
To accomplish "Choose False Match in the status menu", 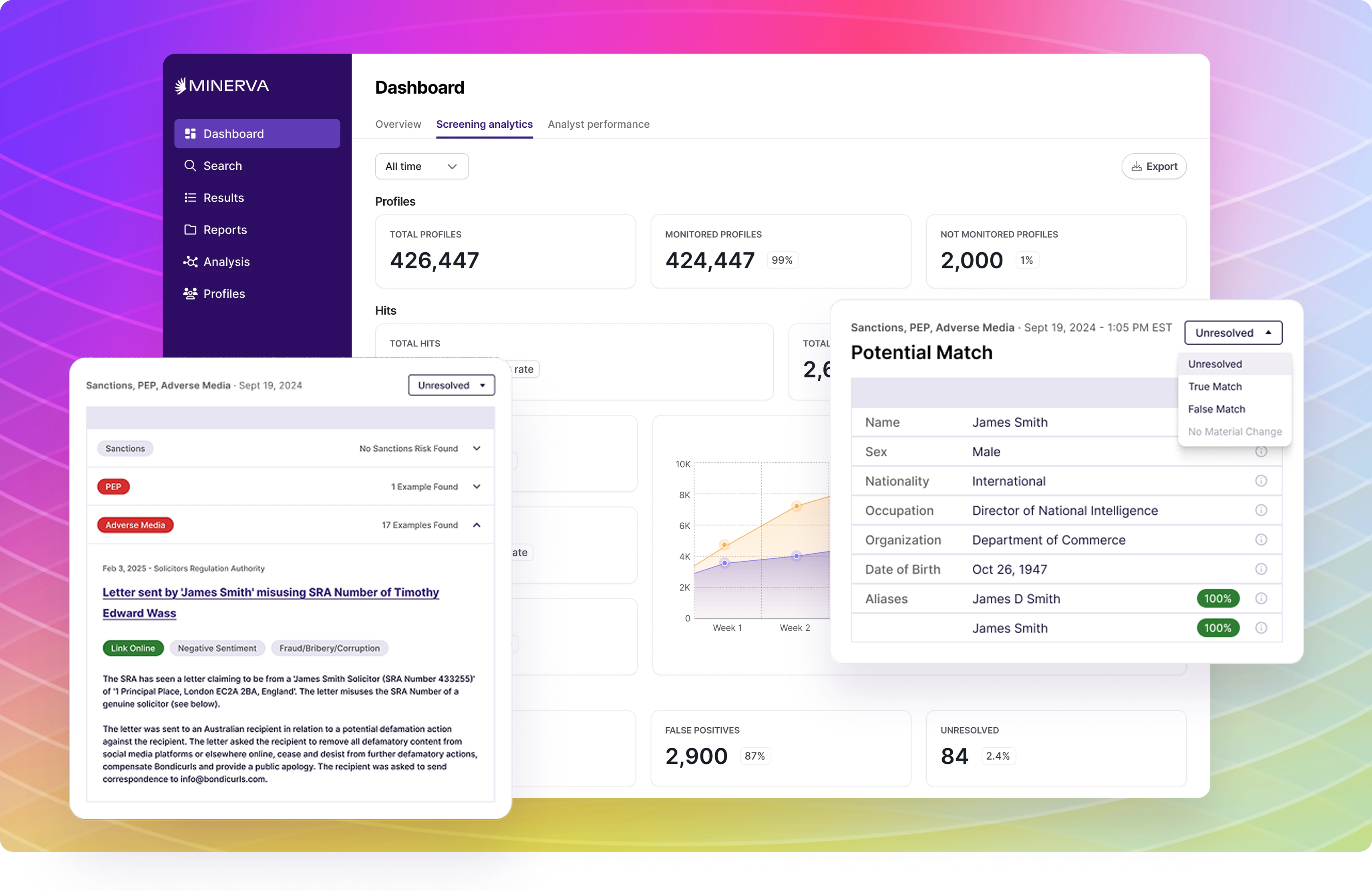I will (x=1216, y=409).
